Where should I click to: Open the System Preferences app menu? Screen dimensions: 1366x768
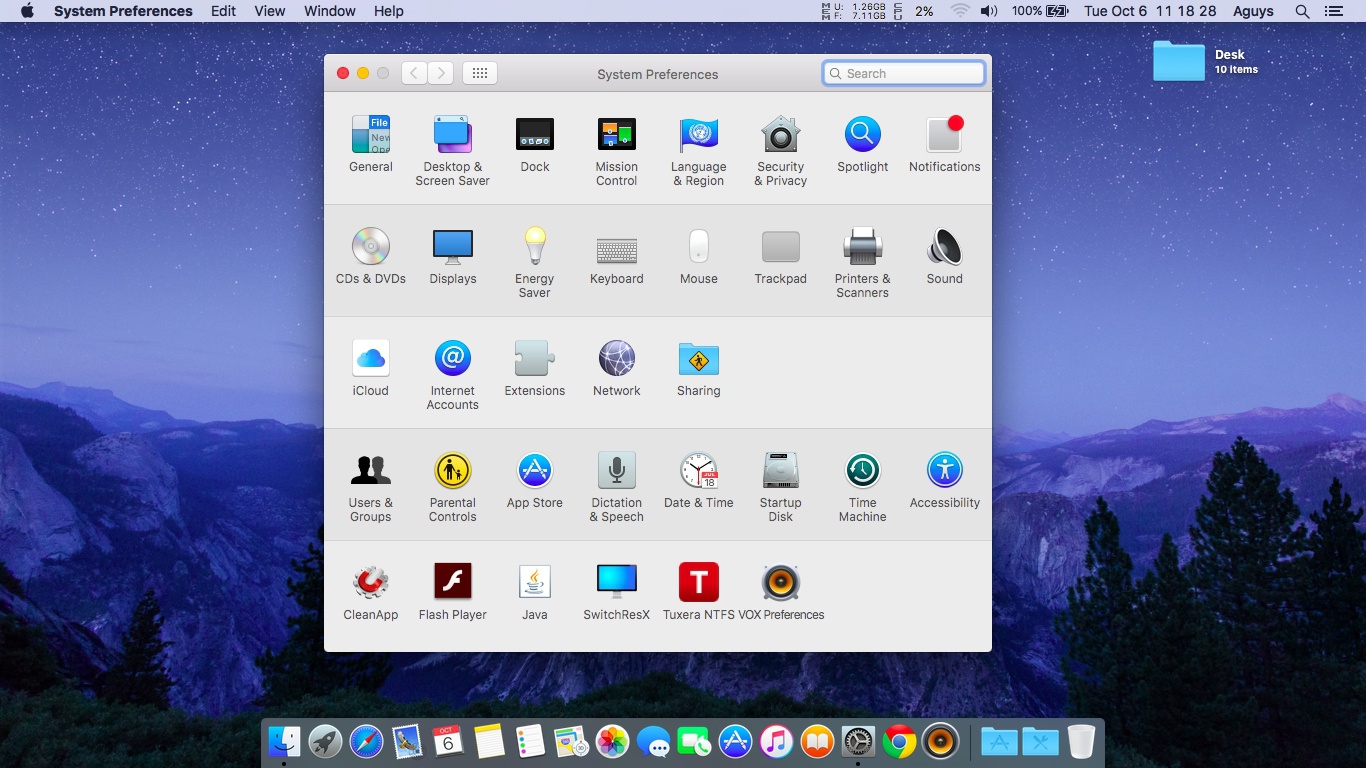tap(123, 11)
